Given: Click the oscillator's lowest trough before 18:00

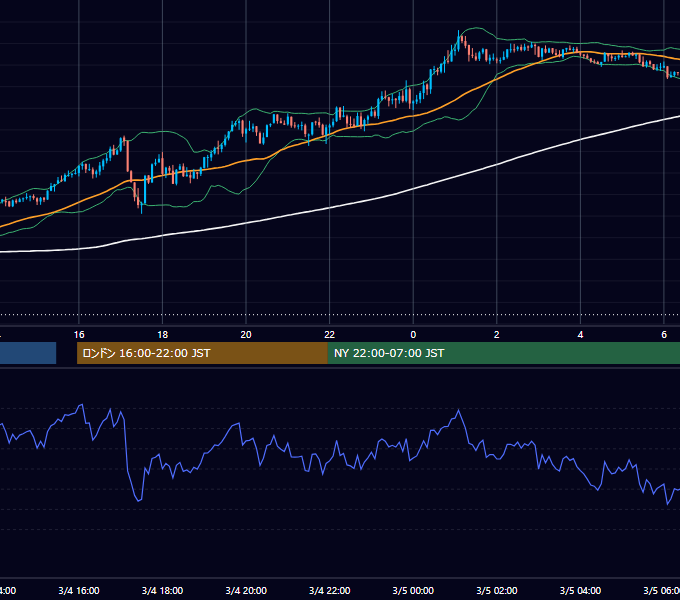Looking at the screenshot, I should (139, 500).
